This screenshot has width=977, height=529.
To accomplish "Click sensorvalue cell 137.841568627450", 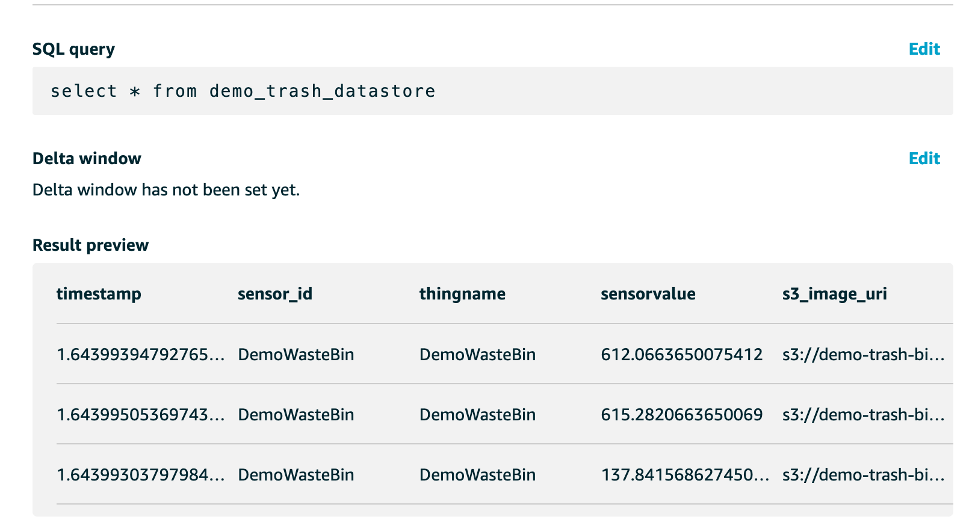I will click(685, 474).
